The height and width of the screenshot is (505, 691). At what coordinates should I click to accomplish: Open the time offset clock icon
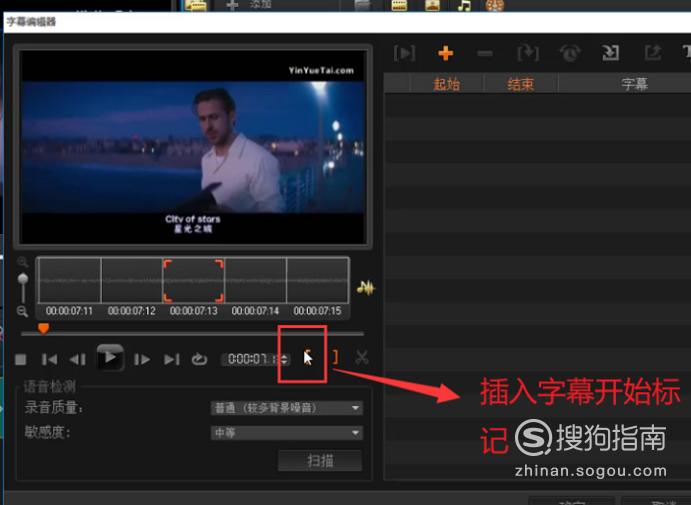click(569, 53)
